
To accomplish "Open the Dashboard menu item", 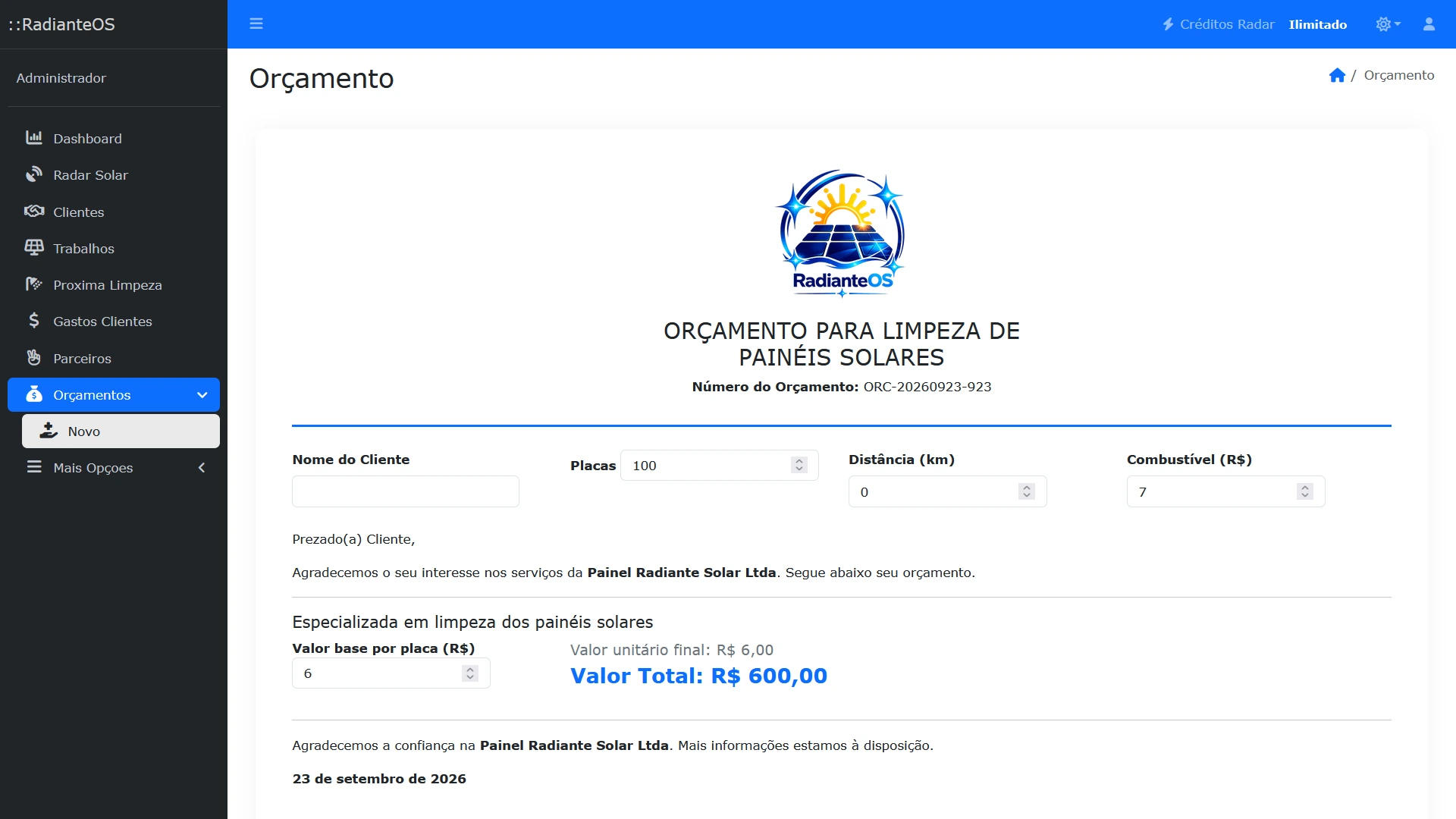I will pyautogui.click(x=114, y=138).
